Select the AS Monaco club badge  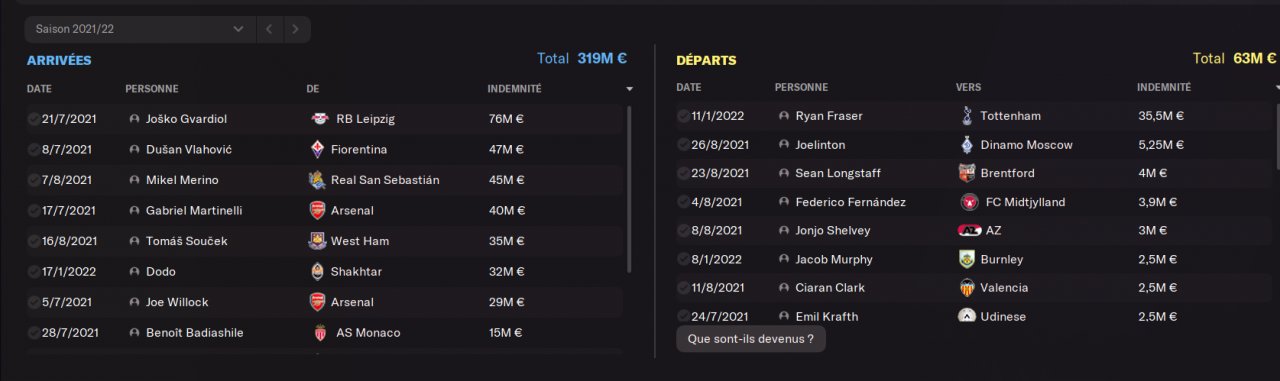pyautogui.click(x=318, y=332)
